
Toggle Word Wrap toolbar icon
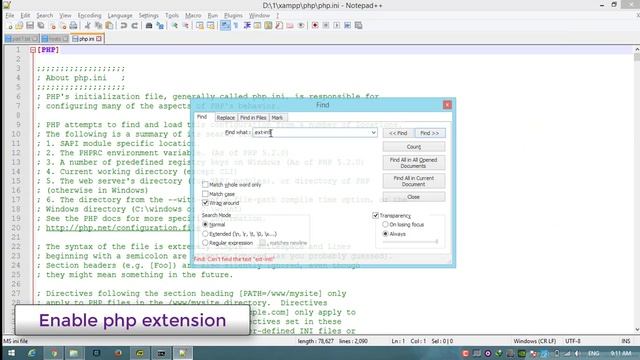coord(225,26)
